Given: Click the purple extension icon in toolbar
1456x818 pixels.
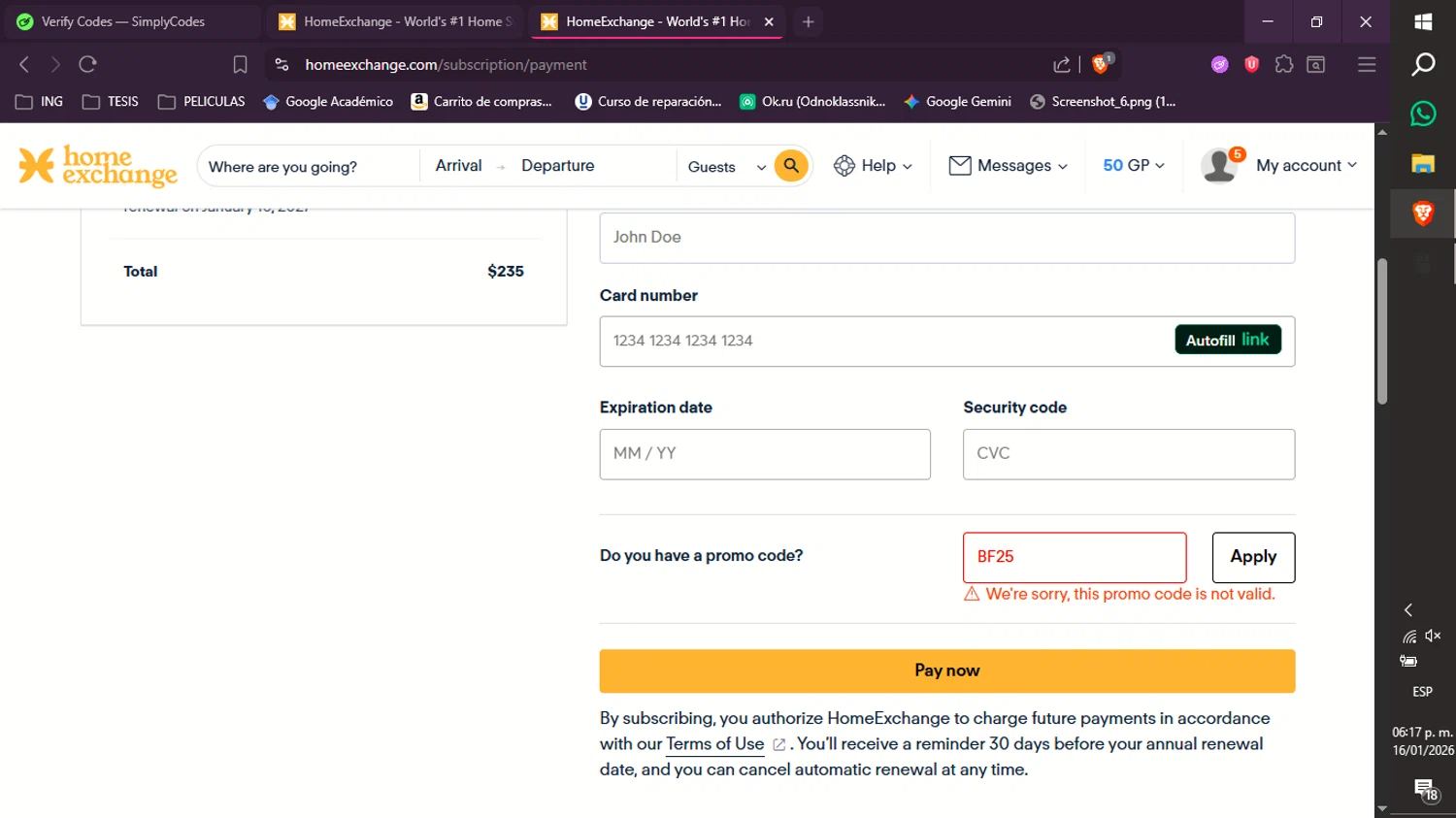Looking at the screenshot, I should (1220, 64).
